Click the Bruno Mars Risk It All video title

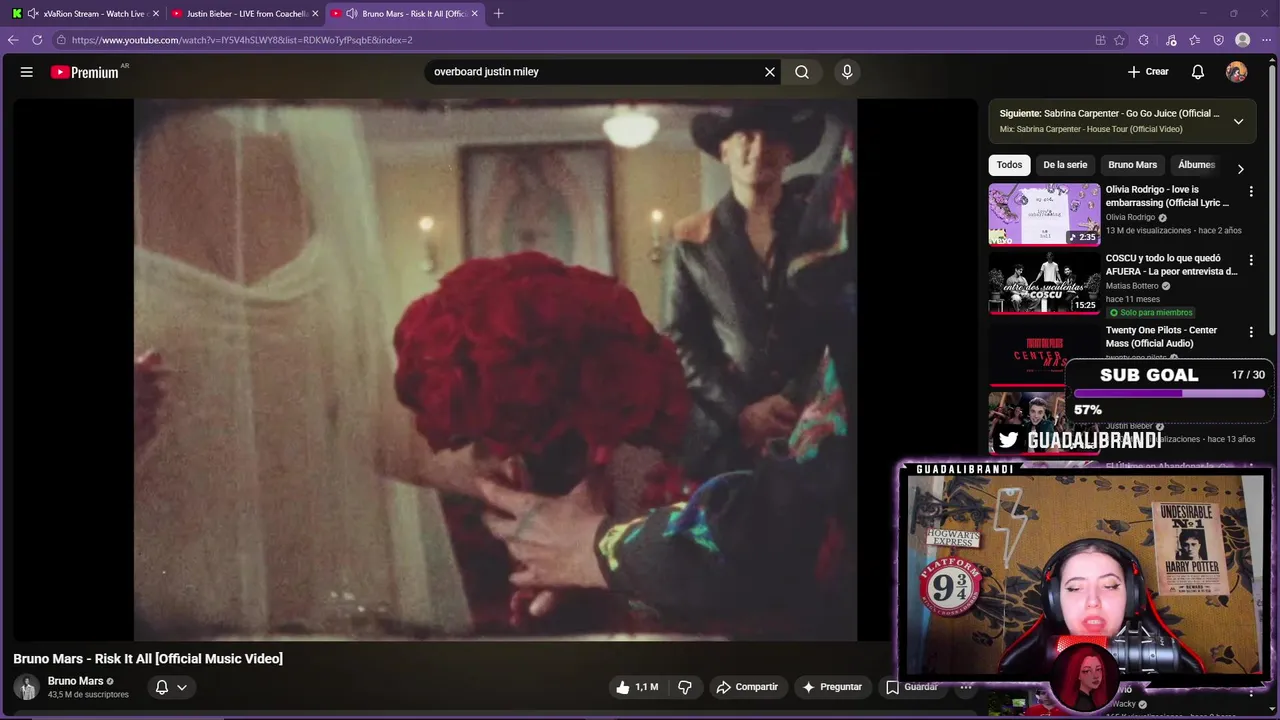coord(148,658)
